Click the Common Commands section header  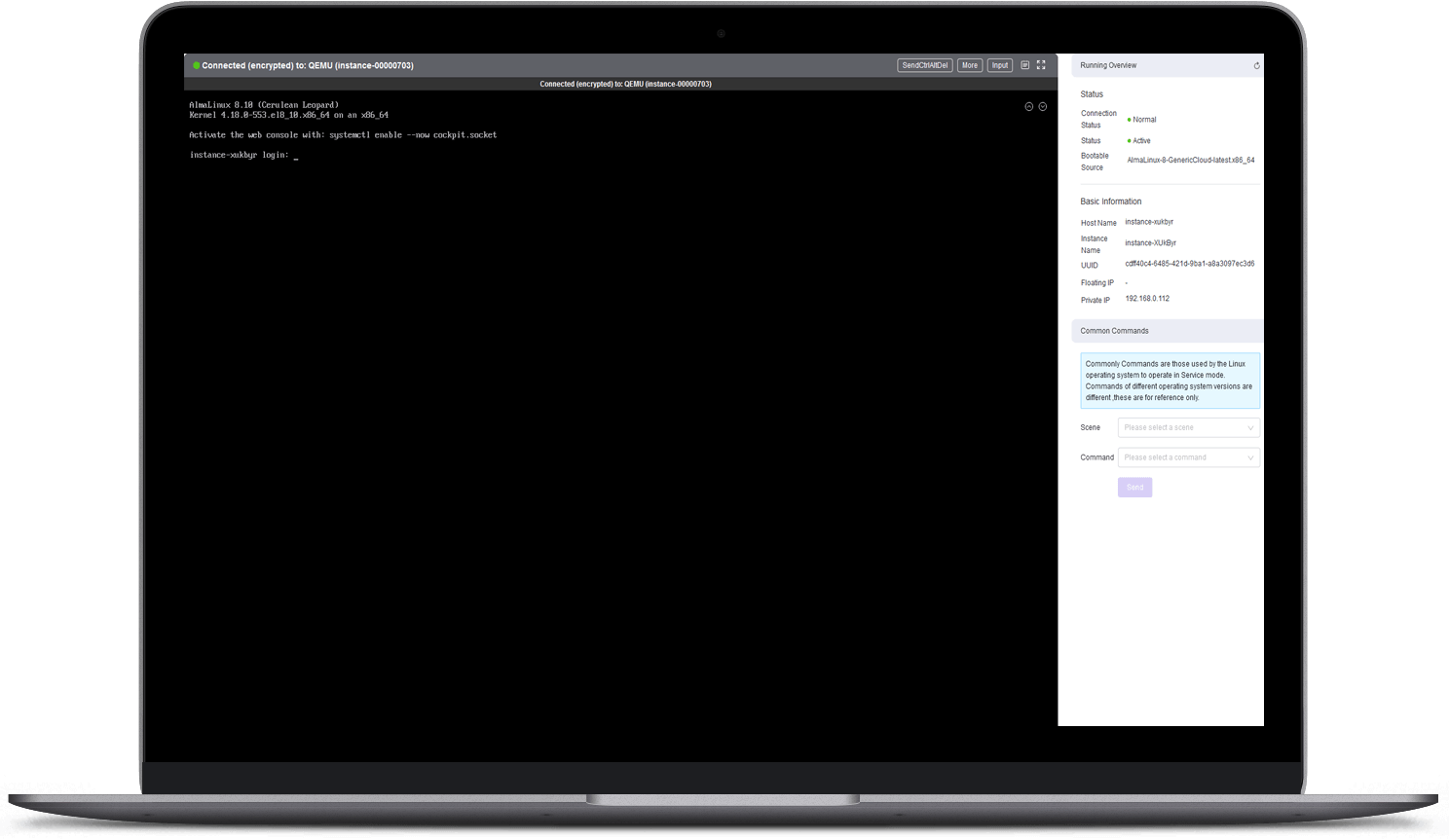[x=1168, y=331]
